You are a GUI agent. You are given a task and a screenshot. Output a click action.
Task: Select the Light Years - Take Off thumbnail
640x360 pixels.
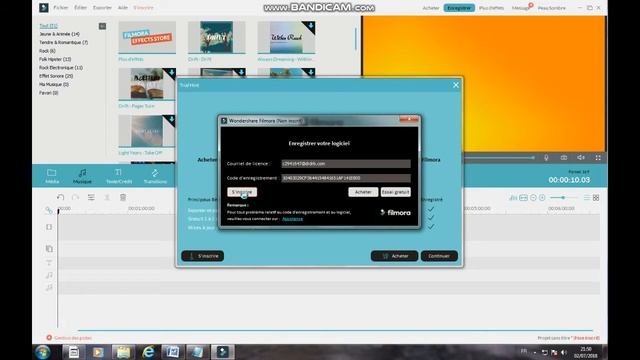[147, 131]
